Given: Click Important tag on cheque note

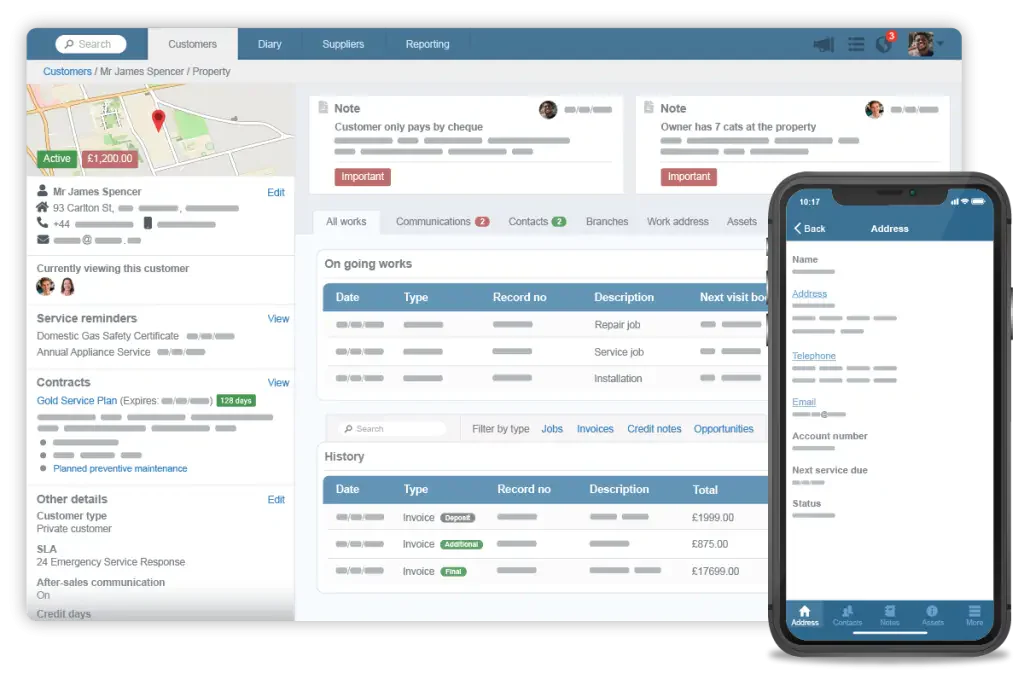Looking at the screenshot, I should 362,177.
